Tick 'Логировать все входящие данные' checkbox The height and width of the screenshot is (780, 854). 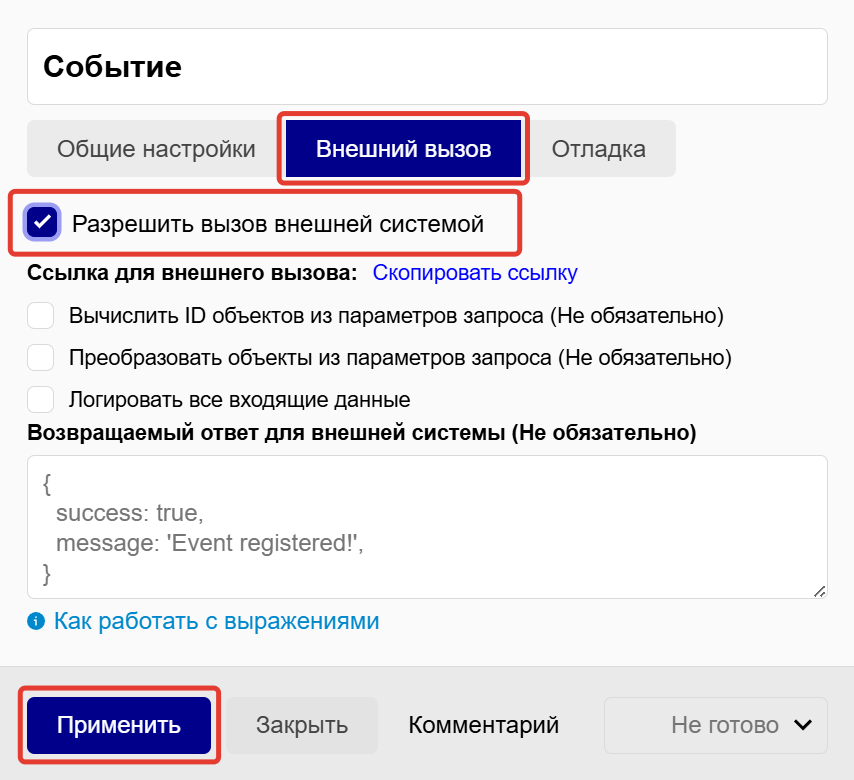point(41,400)
